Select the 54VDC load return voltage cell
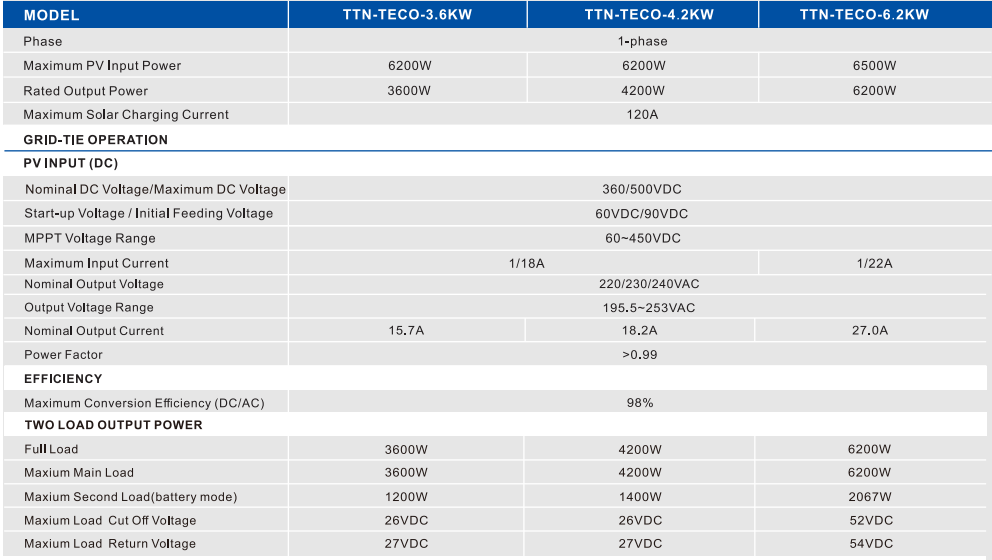Viewport: 992px width, 560px height. click(869, 544)
